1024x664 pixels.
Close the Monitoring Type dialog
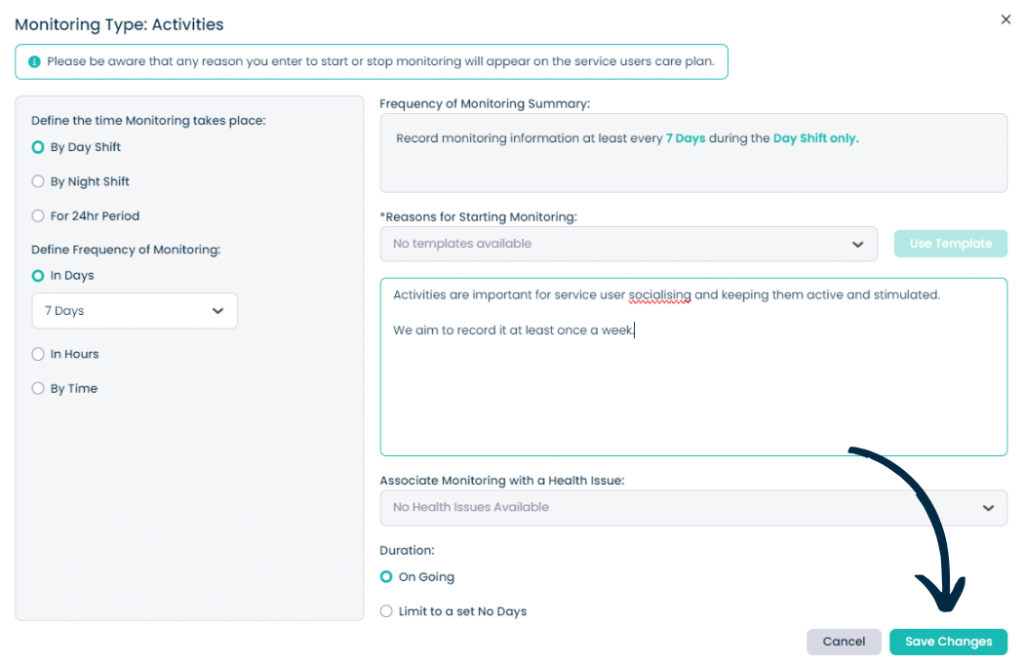pos(1005,20)
